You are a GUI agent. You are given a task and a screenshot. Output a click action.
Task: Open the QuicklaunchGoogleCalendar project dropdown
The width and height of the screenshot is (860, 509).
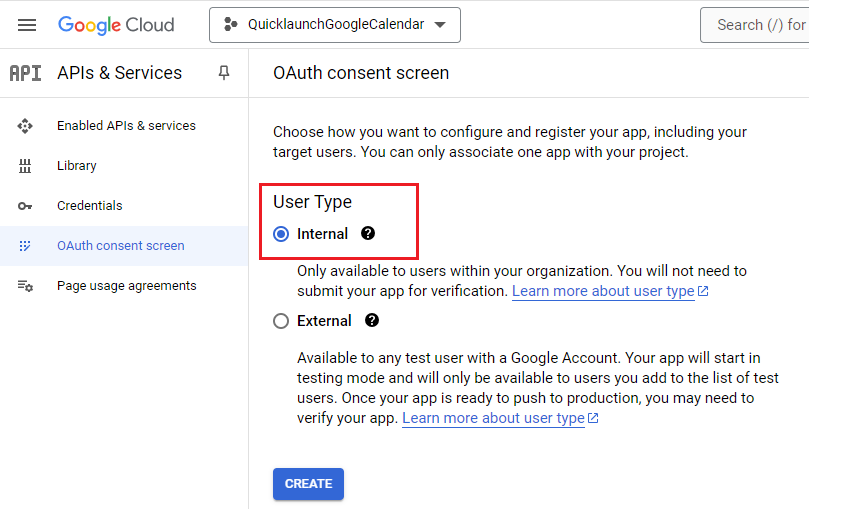tap(335, 25)
